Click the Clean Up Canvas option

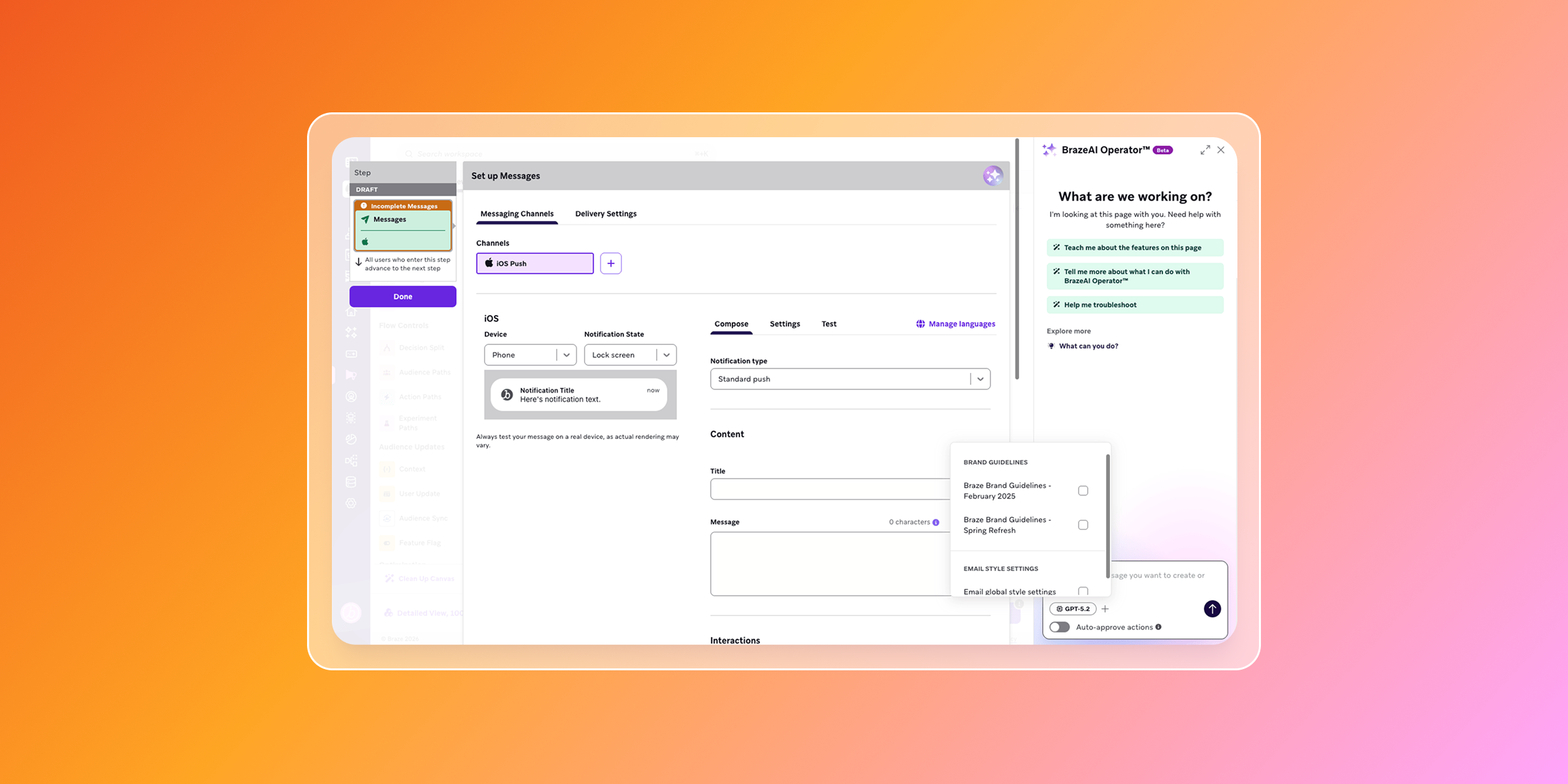(419, 579)
